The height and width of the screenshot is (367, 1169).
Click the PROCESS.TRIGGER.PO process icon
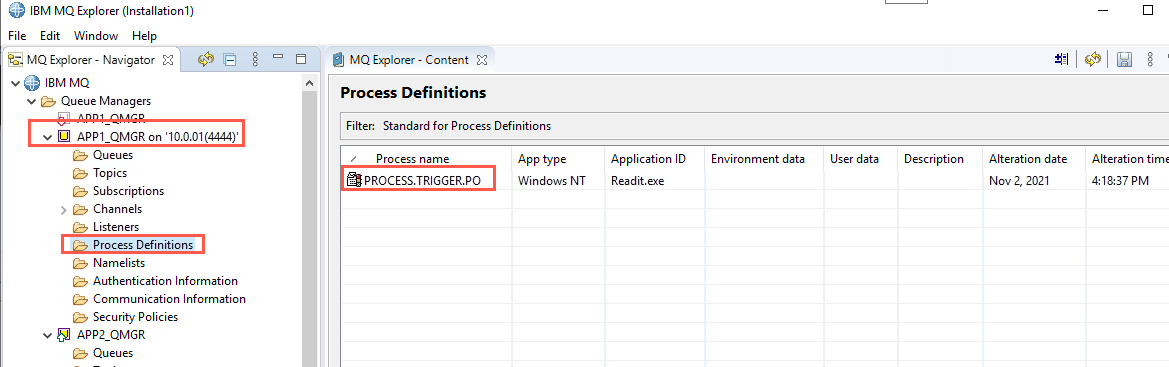click(x=355, y=180)
